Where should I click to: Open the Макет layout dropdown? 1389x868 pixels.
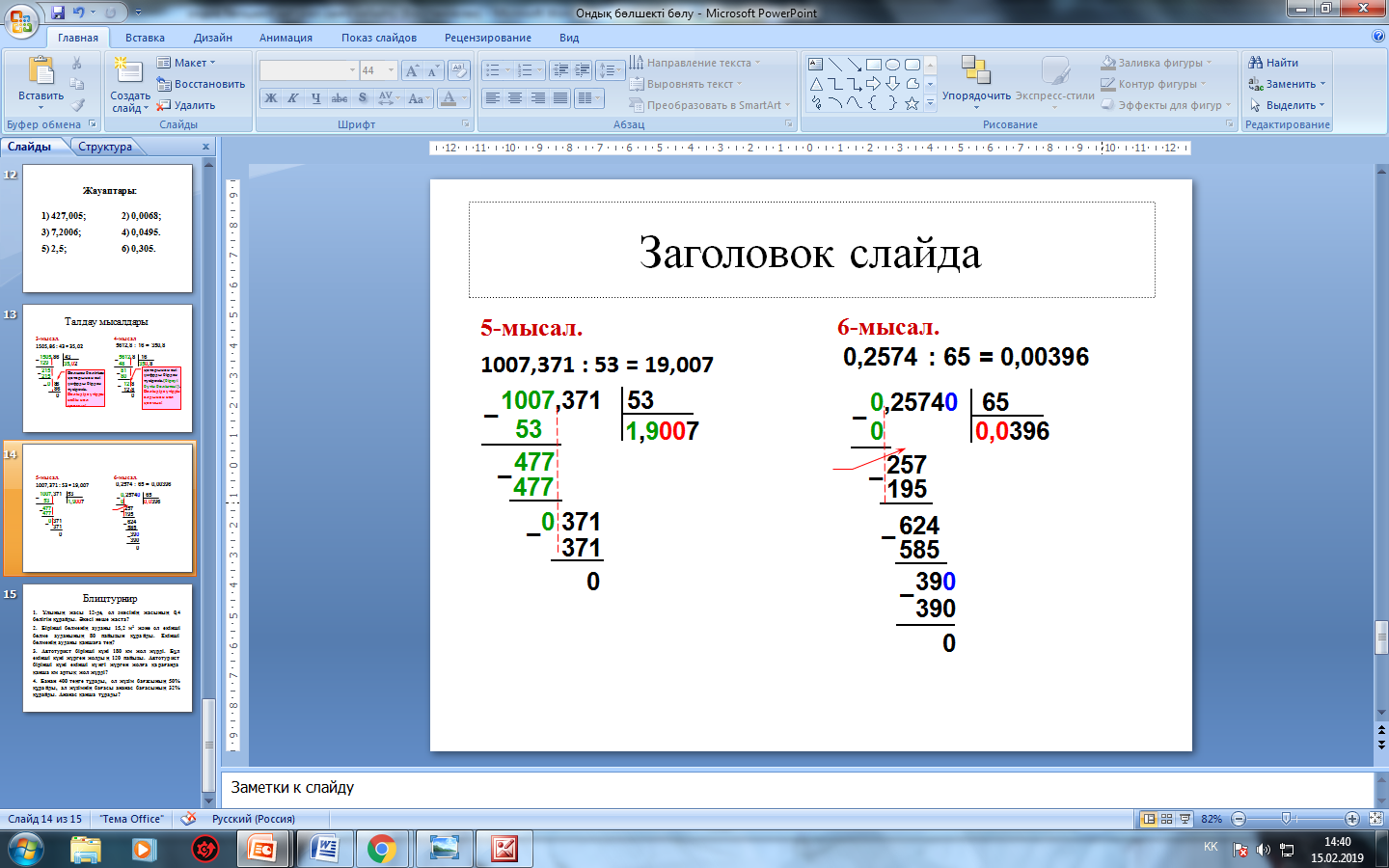pyautogui.click(x=189, y=63)
